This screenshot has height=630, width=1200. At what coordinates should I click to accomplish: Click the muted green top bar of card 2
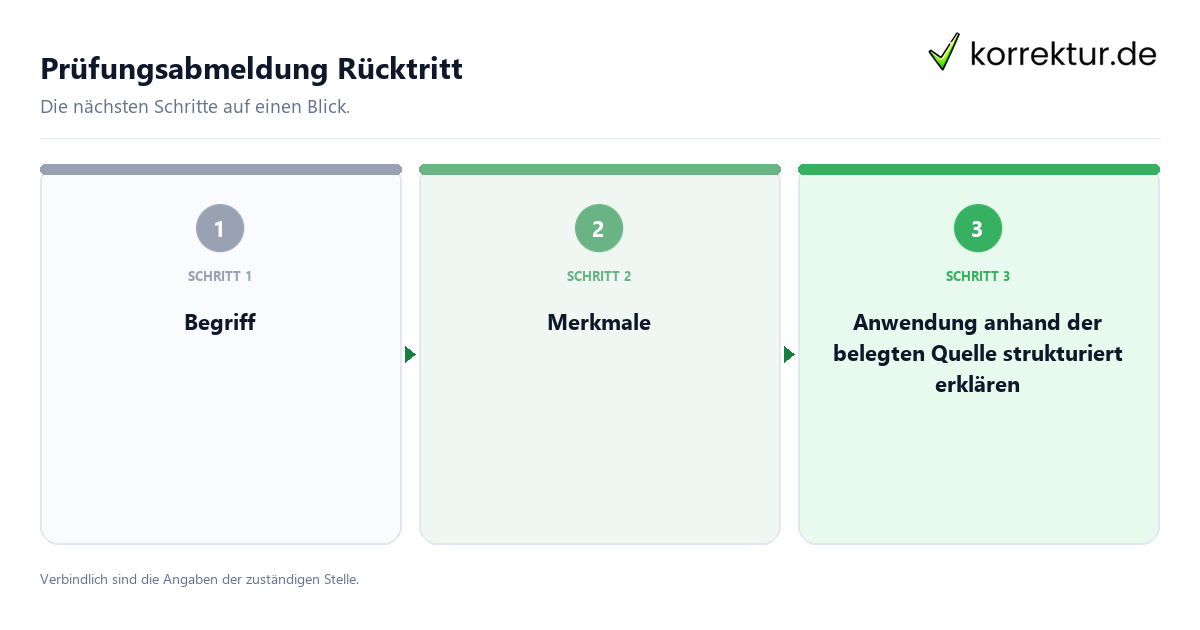click(x=600, y=169)
